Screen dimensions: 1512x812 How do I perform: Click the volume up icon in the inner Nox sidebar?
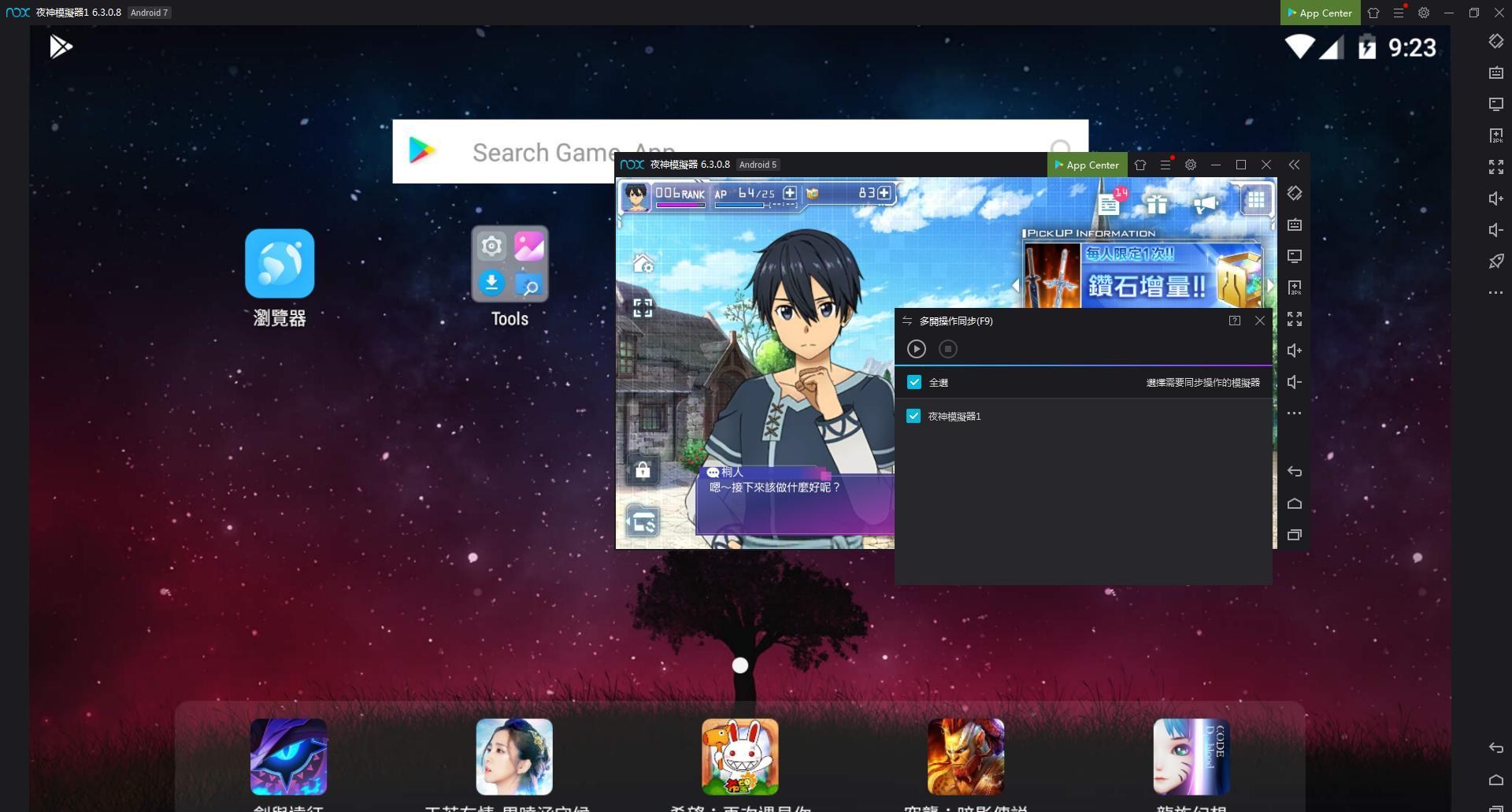(x=1294, y=350)
